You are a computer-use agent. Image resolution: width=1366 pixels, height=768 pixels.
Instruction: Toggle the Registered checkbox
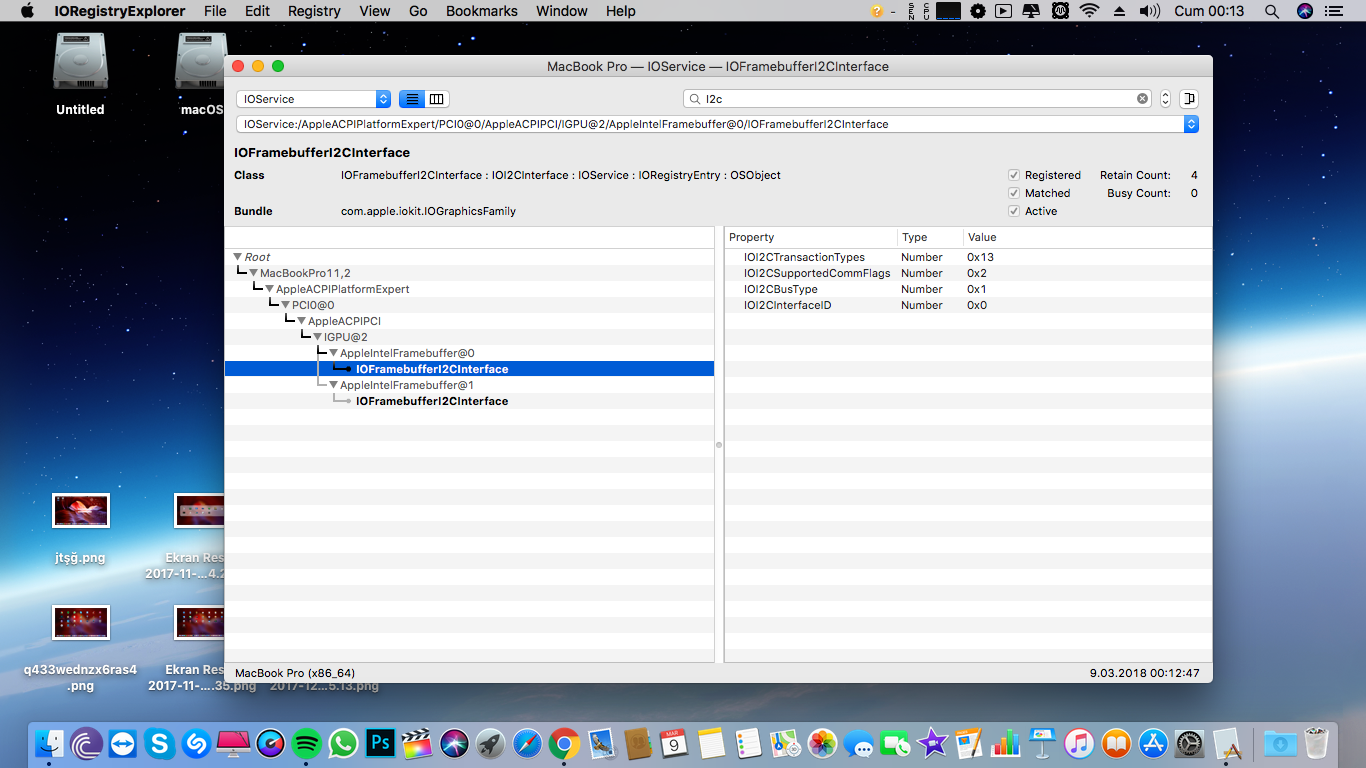pos(1014,175)
